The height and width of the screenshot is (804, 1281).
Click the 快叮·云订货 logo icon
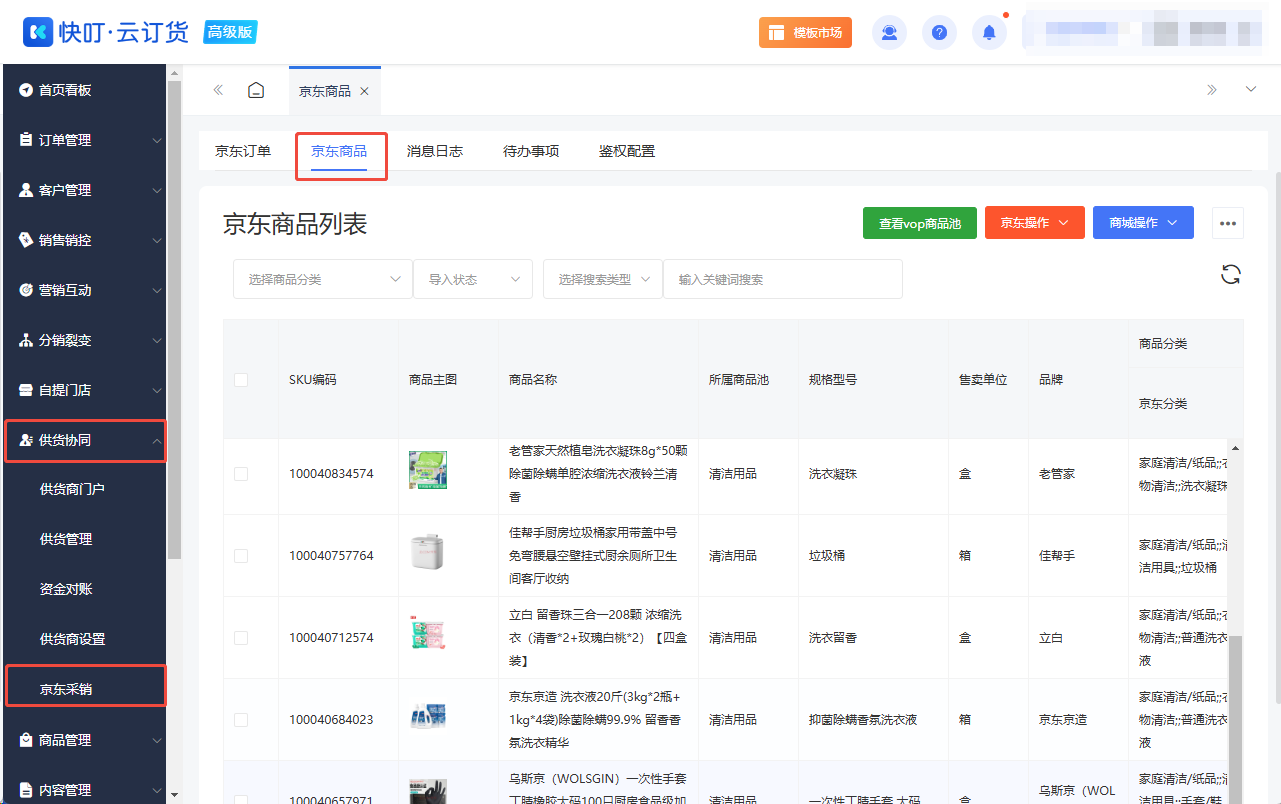[x=37, y=32]
